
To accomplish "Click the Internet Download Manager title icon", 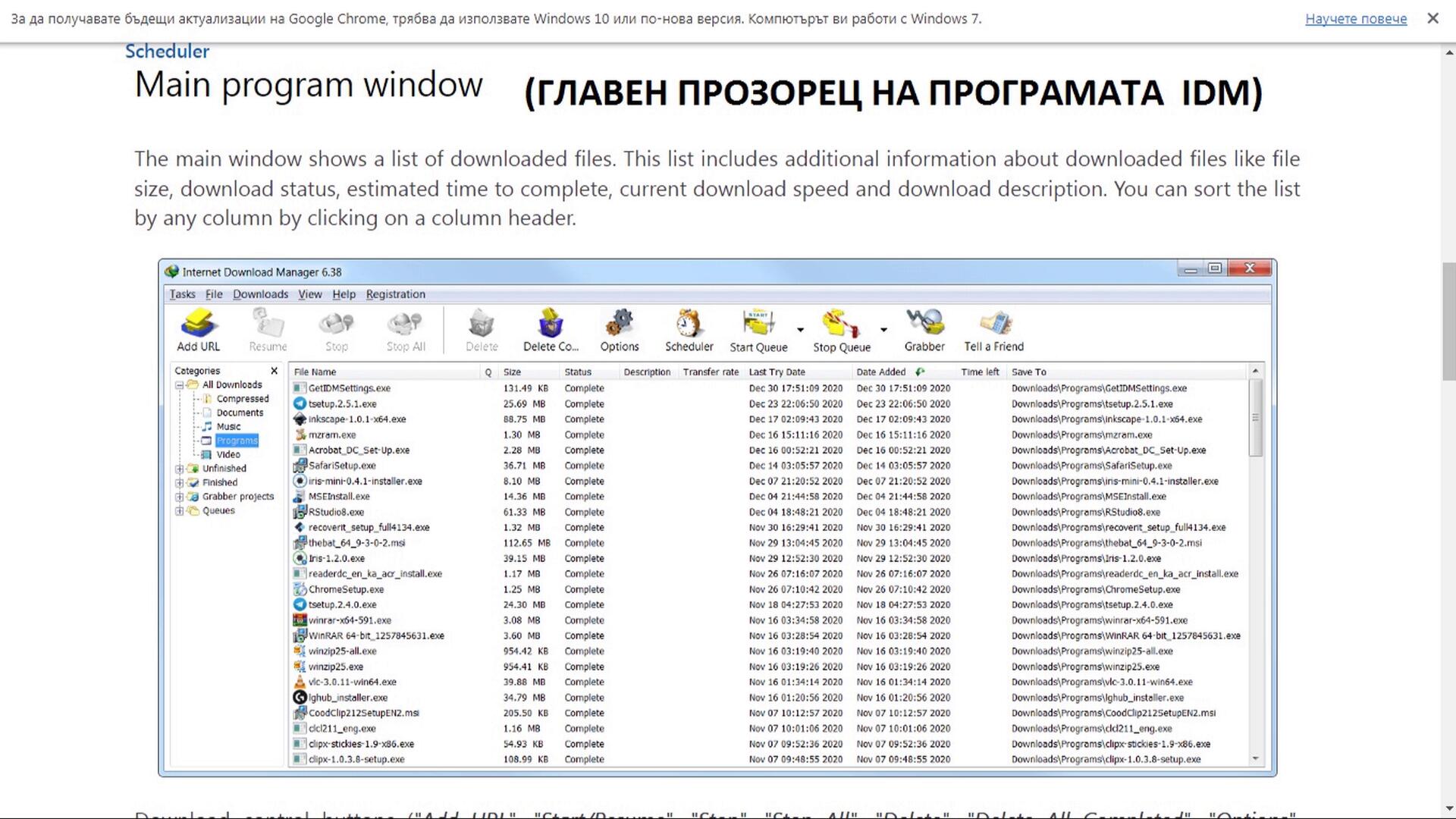I will click(172, 271).
